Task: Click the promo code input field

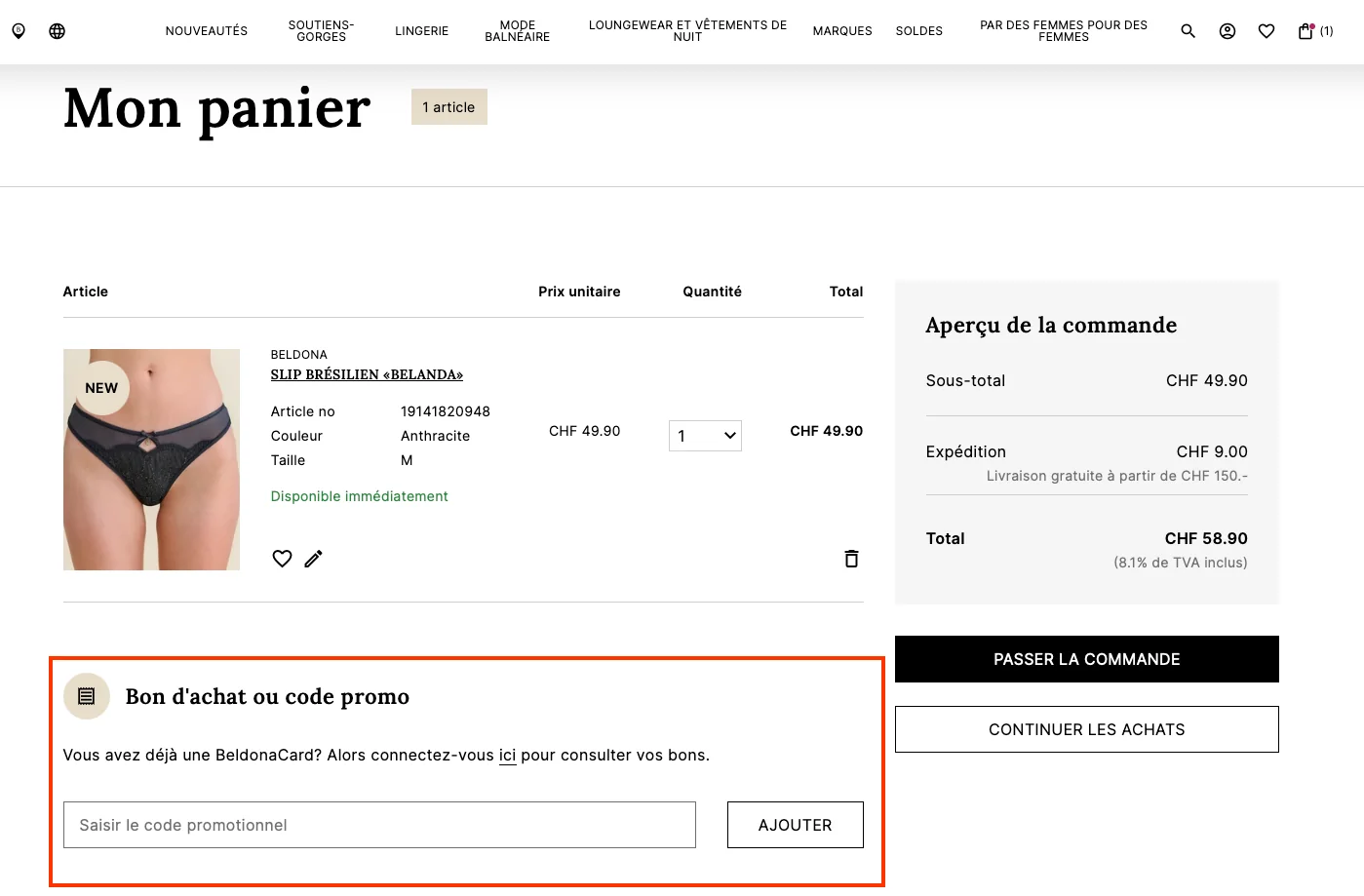Action: click(379, 824)
